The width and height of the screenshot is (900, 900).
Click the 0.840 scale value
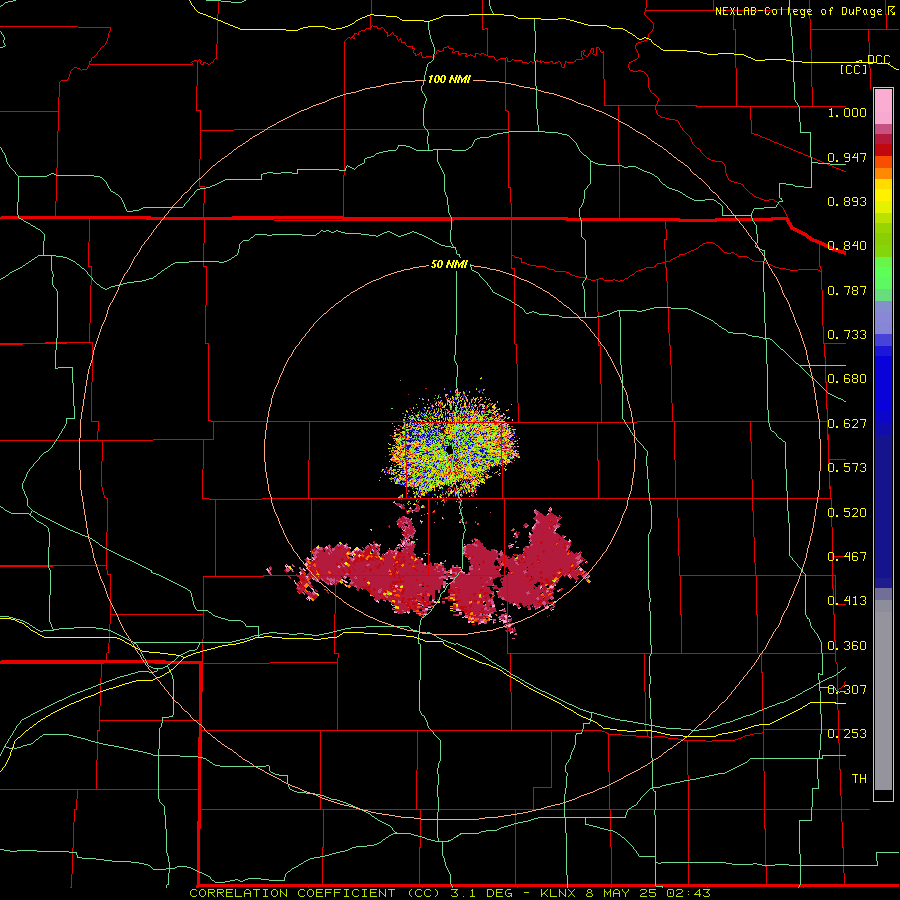[x=847, y=246]
